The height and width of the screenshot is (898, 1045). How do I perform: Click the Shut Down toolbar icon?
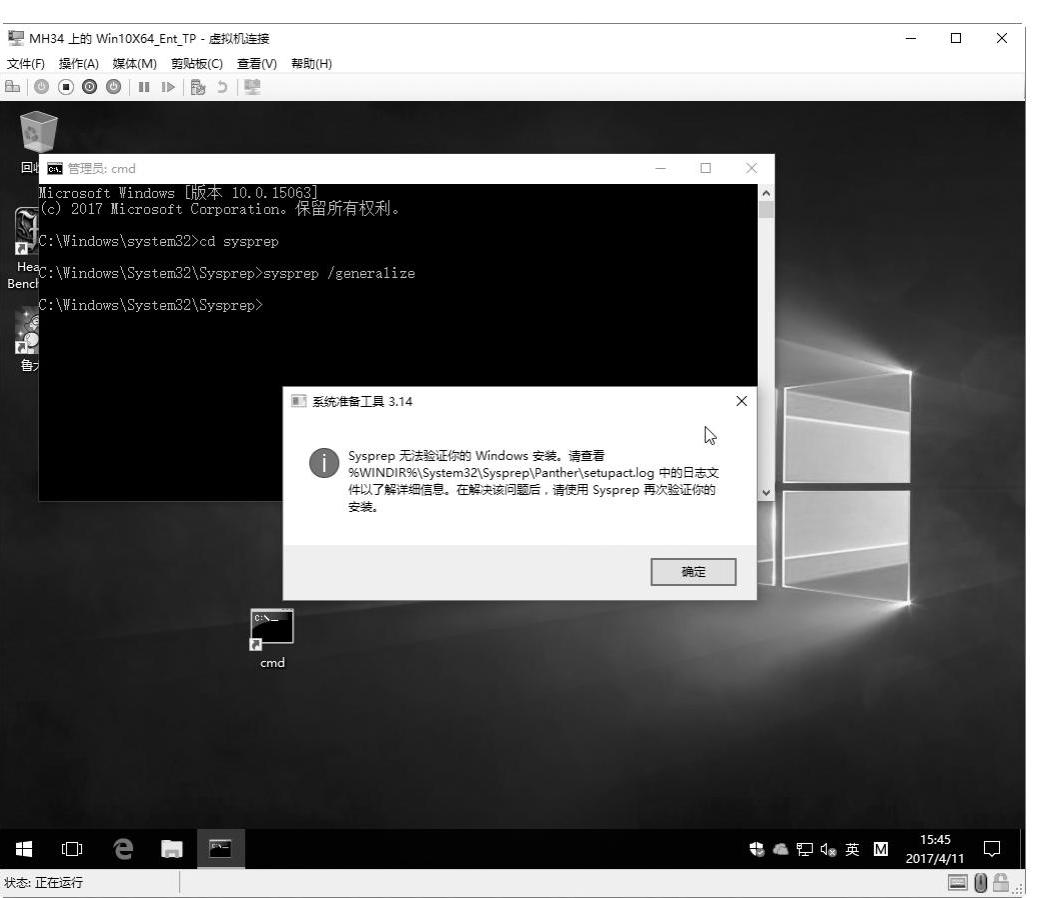89,87
